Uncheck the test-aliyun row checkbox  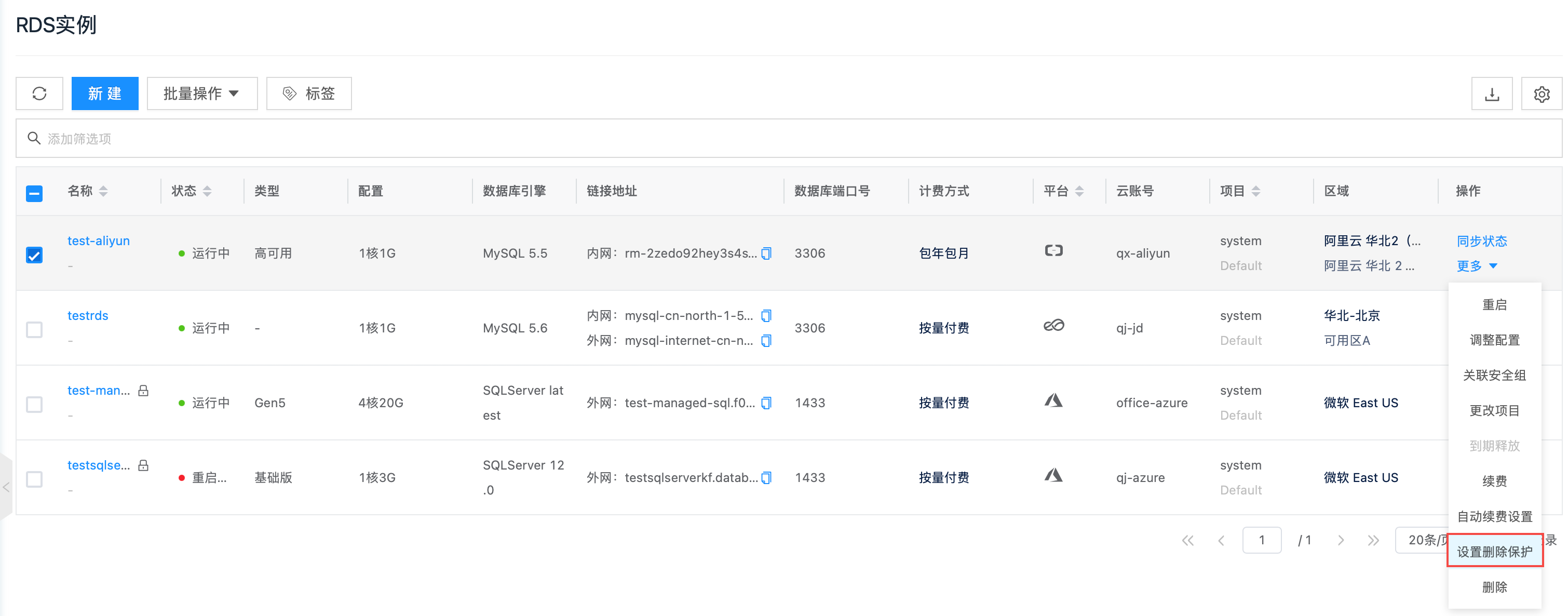pyautogui.click(x=35, y=255)
